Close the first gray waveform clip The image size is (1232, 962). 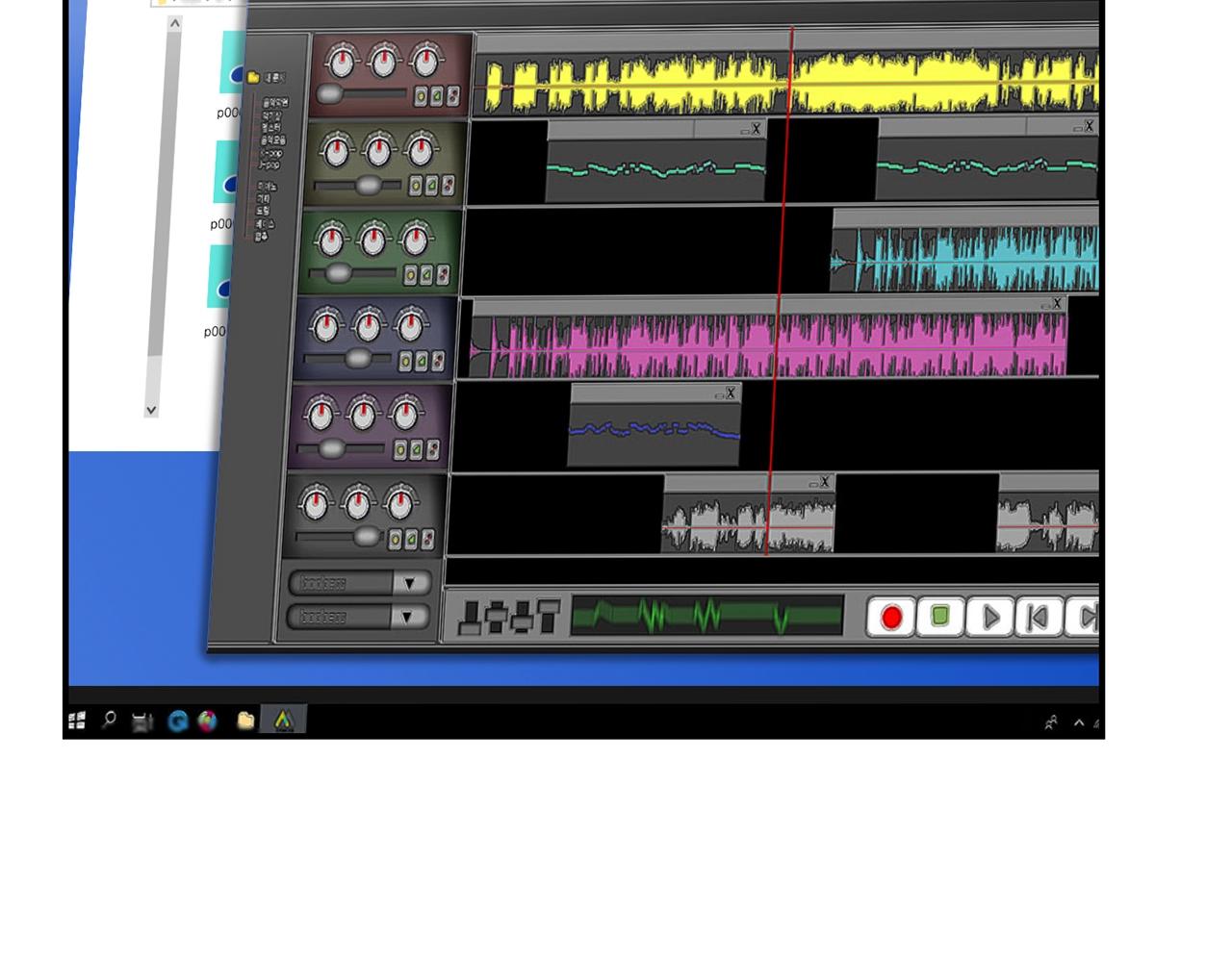pyautogui.click(x=825, y=482)
